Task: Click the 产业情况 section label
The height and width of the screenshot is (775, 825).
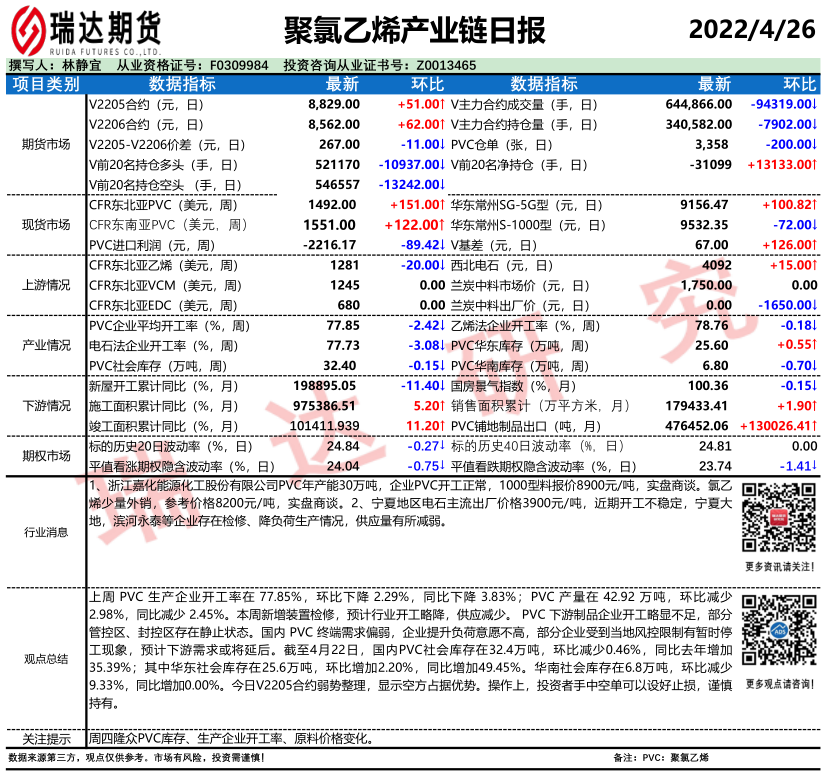Action: click(x=46, y=345)
